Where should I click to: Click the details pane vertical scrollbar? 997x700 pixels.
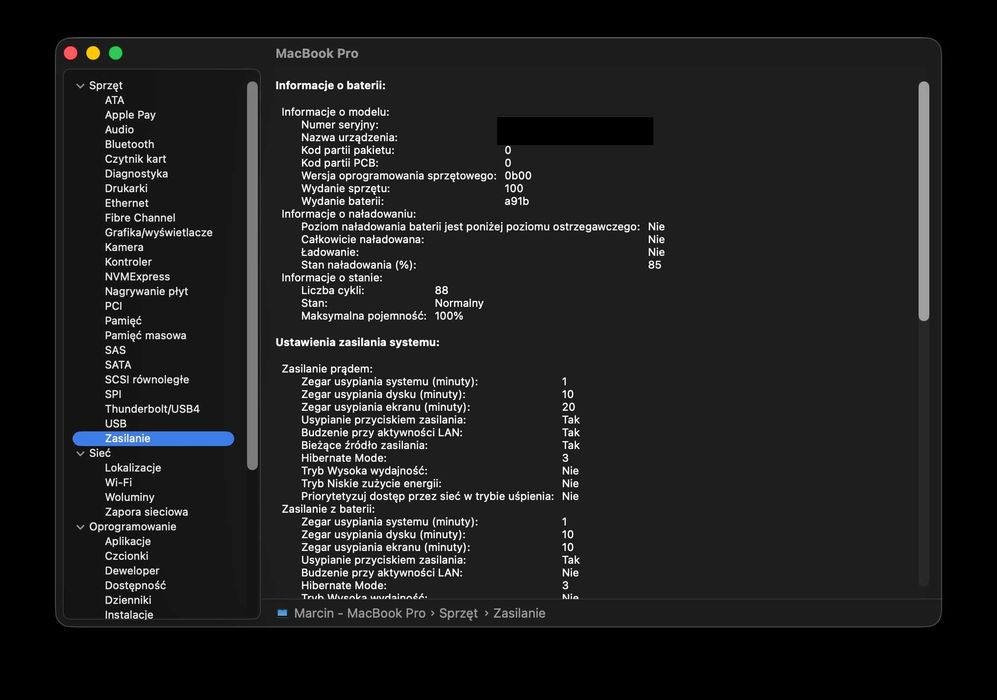[924, 201]
